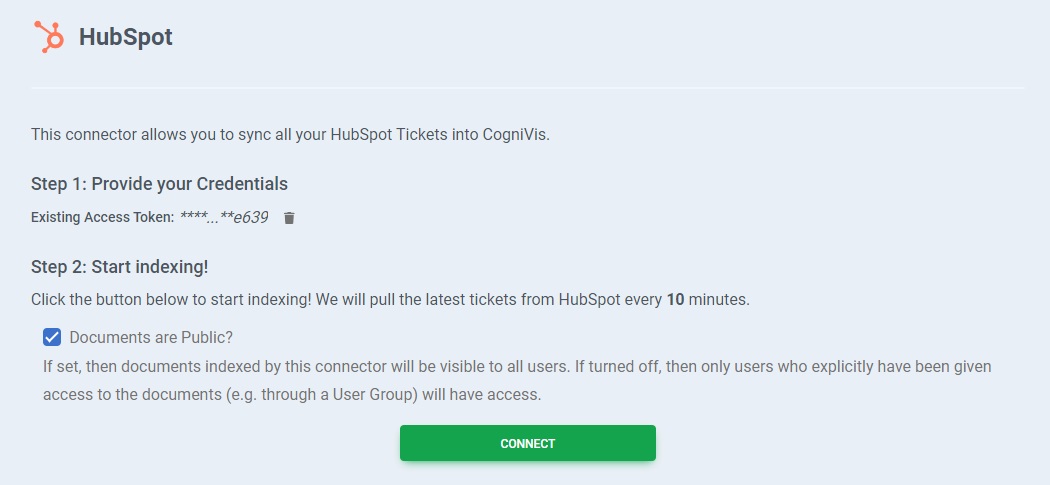Viewport: 1050px width, 485px height.
Task: Click the "Existing Access Token:" label
Action: click(x=102, y=217)
